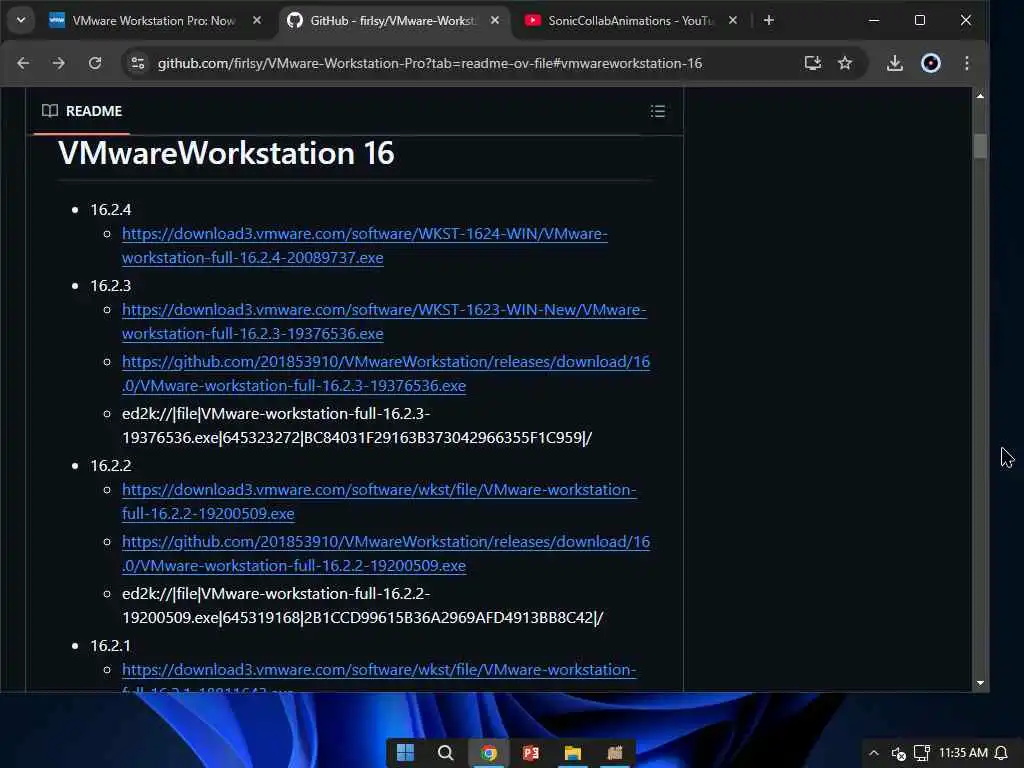The width and height of the screenshot is (1024, 768).
Task: Click the address bar URL field
Action: 430,63
